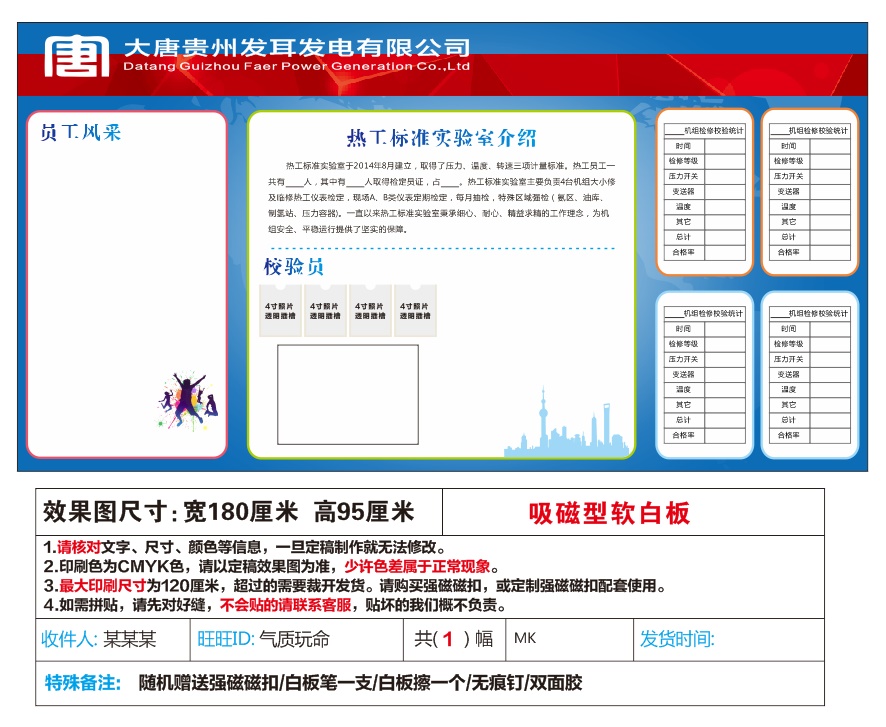The image size is (886, 727).
Task: Click the red 吸磁型软白板 label
Action: [609, 513]
